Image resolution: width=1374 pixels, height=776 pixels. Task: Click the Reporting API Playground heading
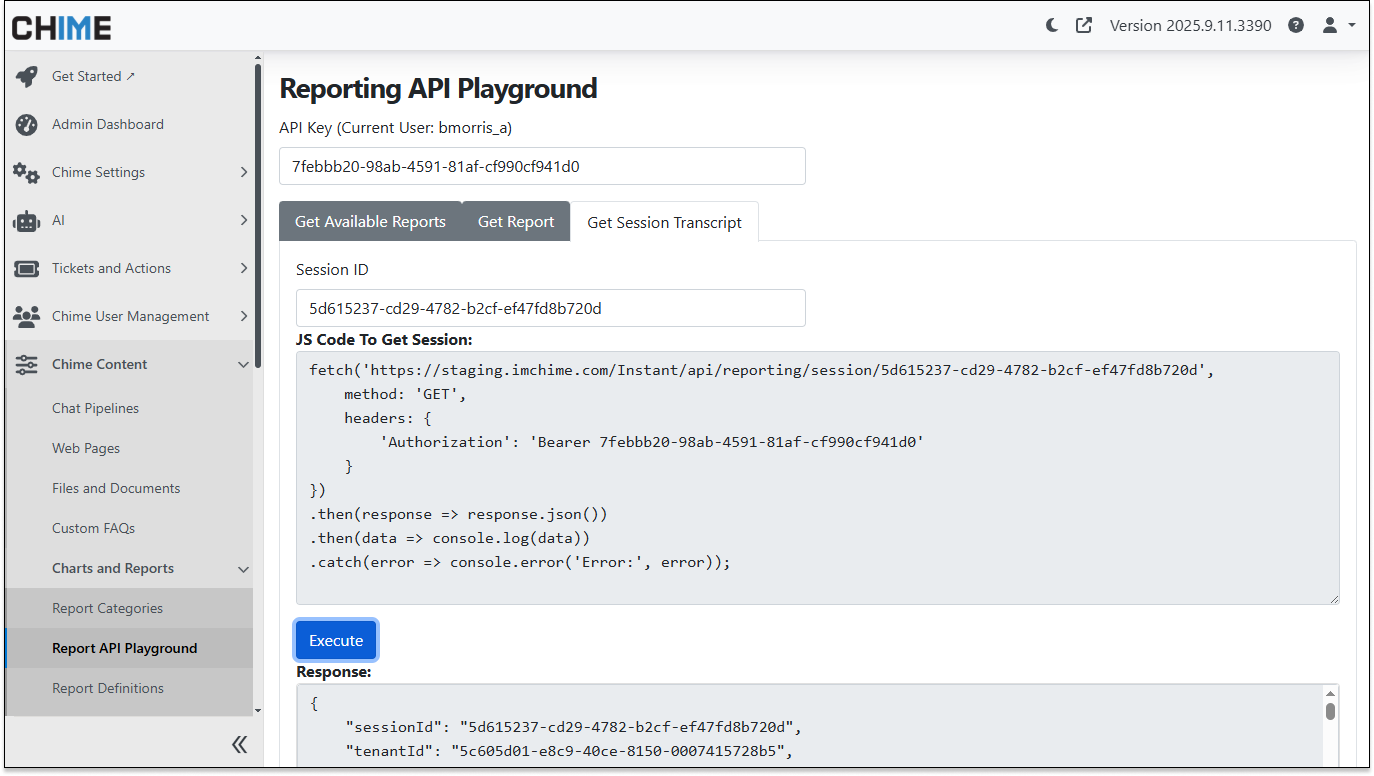tap(438, 88)
